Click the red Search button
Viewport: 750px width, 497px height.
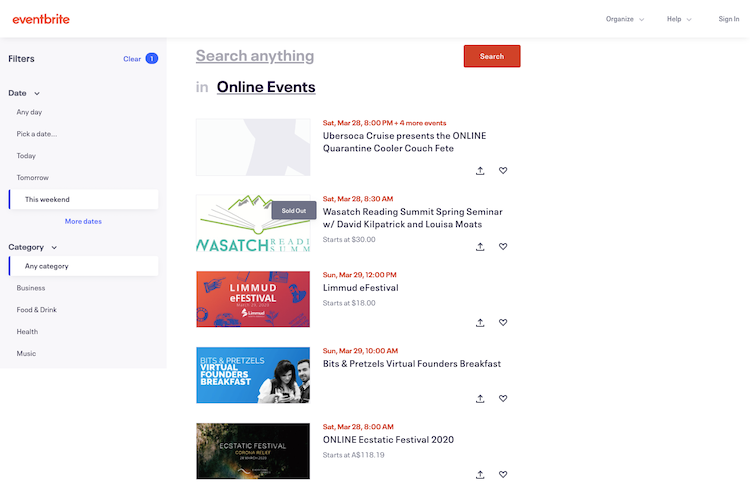(x=492, y=56)
